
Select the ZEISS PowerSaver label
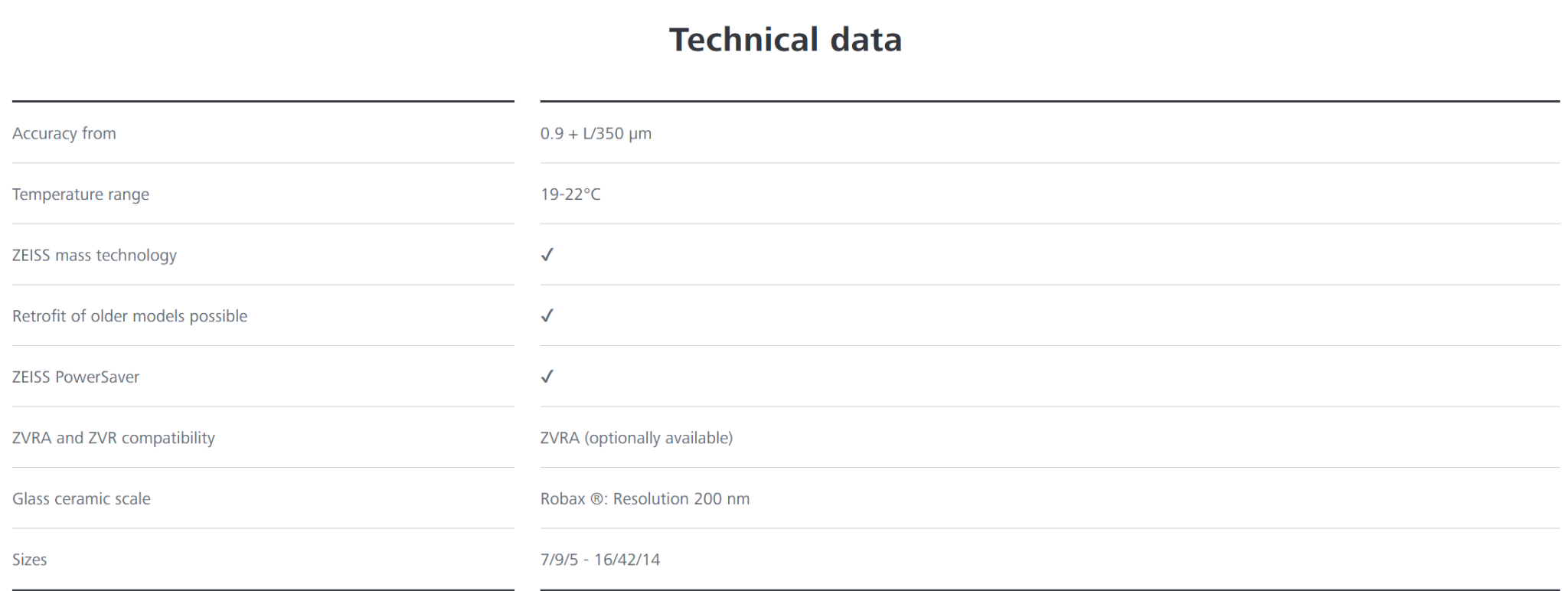tap(76, 377)
